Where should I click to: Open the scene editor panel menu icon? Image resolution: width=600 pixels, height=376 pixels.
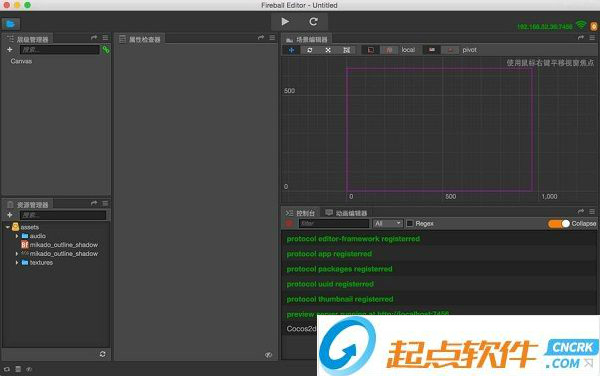pyautogui.click(x=592, y=37)
